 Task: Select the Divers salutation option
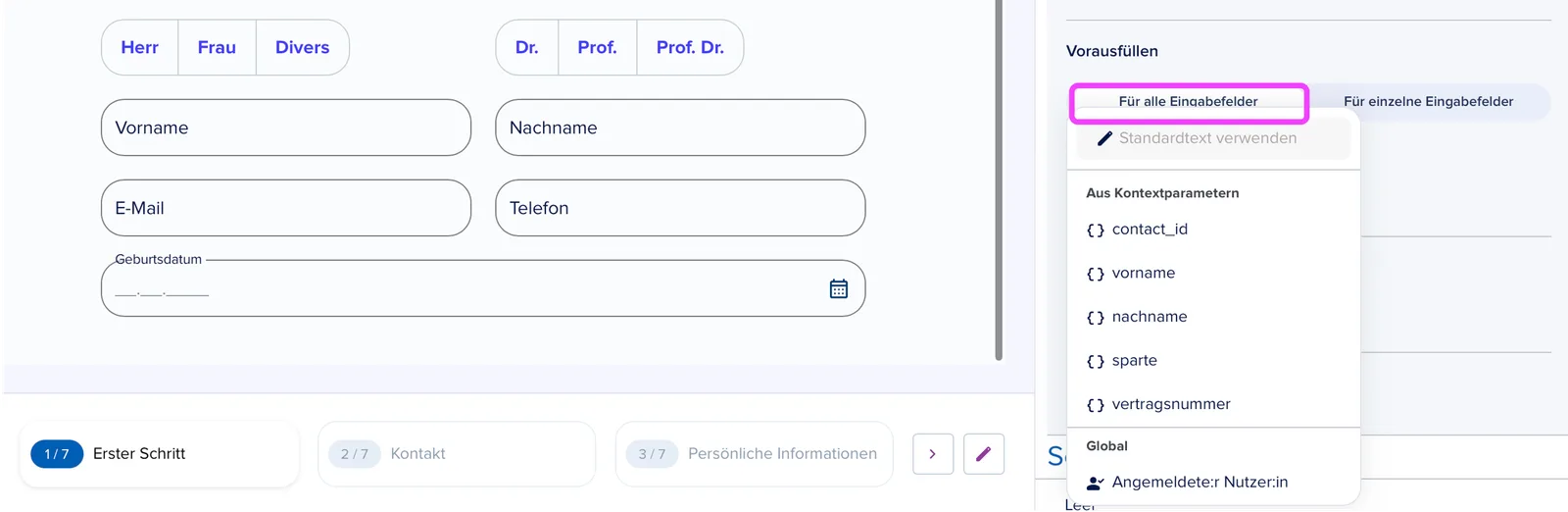point(303,47)
